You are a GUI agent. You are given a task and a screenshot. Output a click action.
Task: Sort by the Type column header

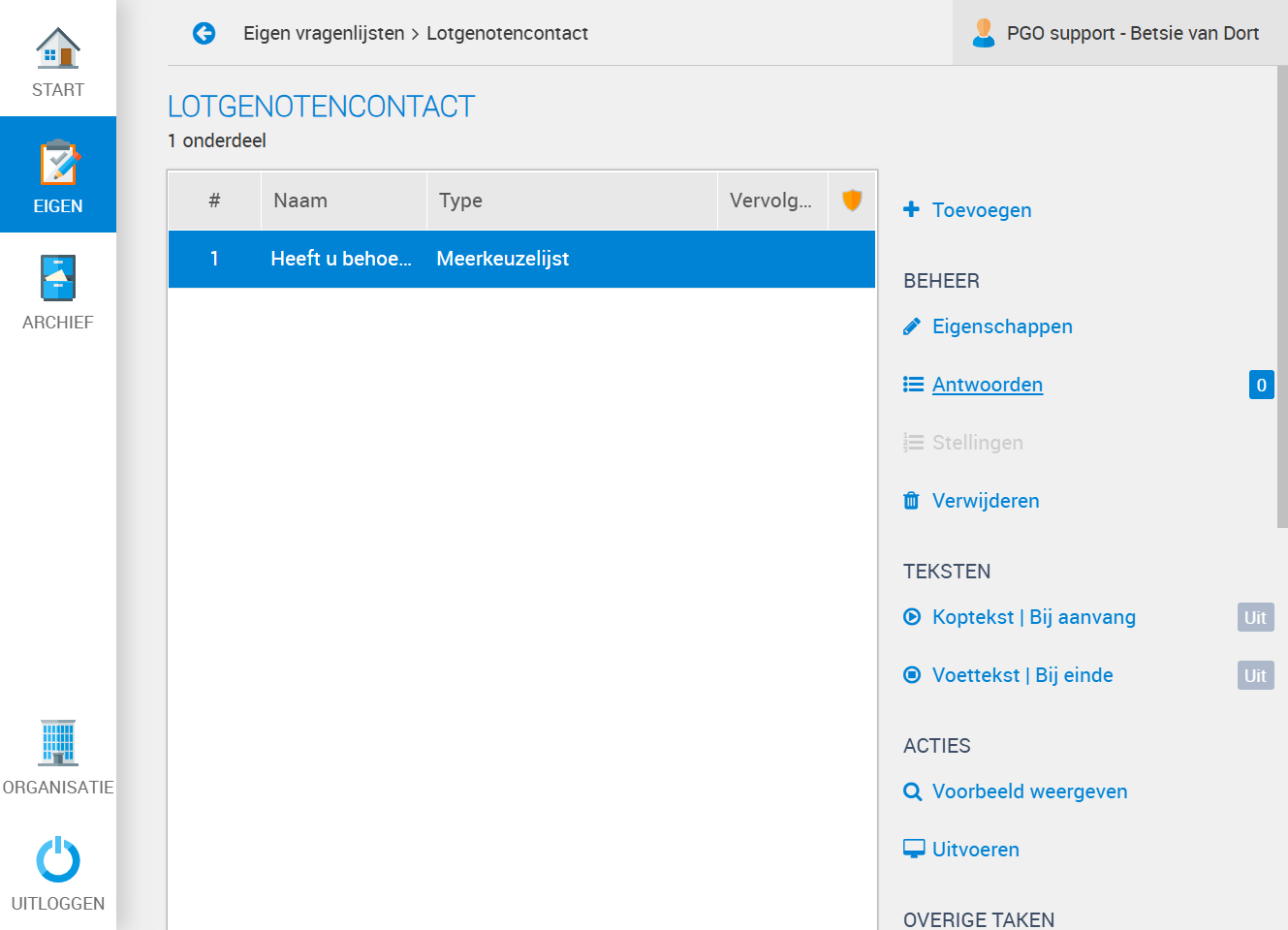(x=572, y=201)
